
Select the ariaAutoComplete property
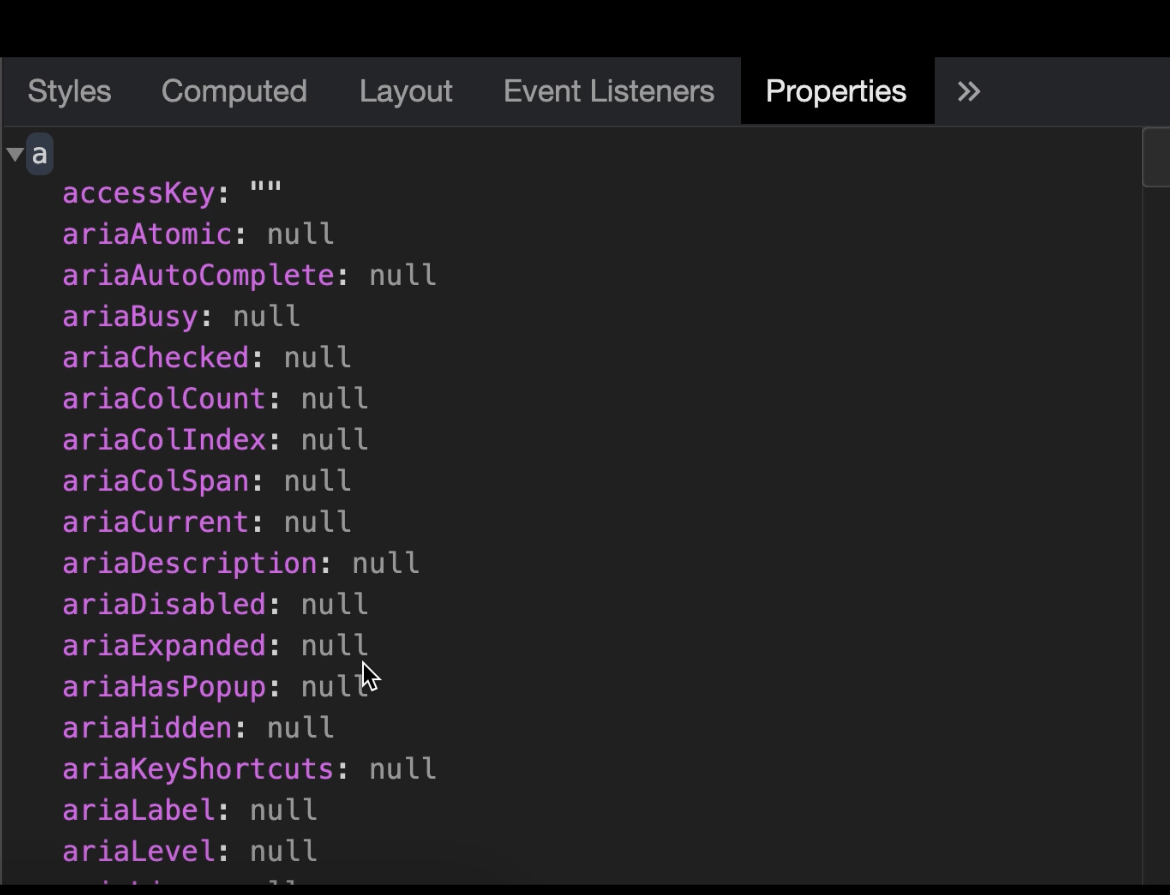(198, 275)
